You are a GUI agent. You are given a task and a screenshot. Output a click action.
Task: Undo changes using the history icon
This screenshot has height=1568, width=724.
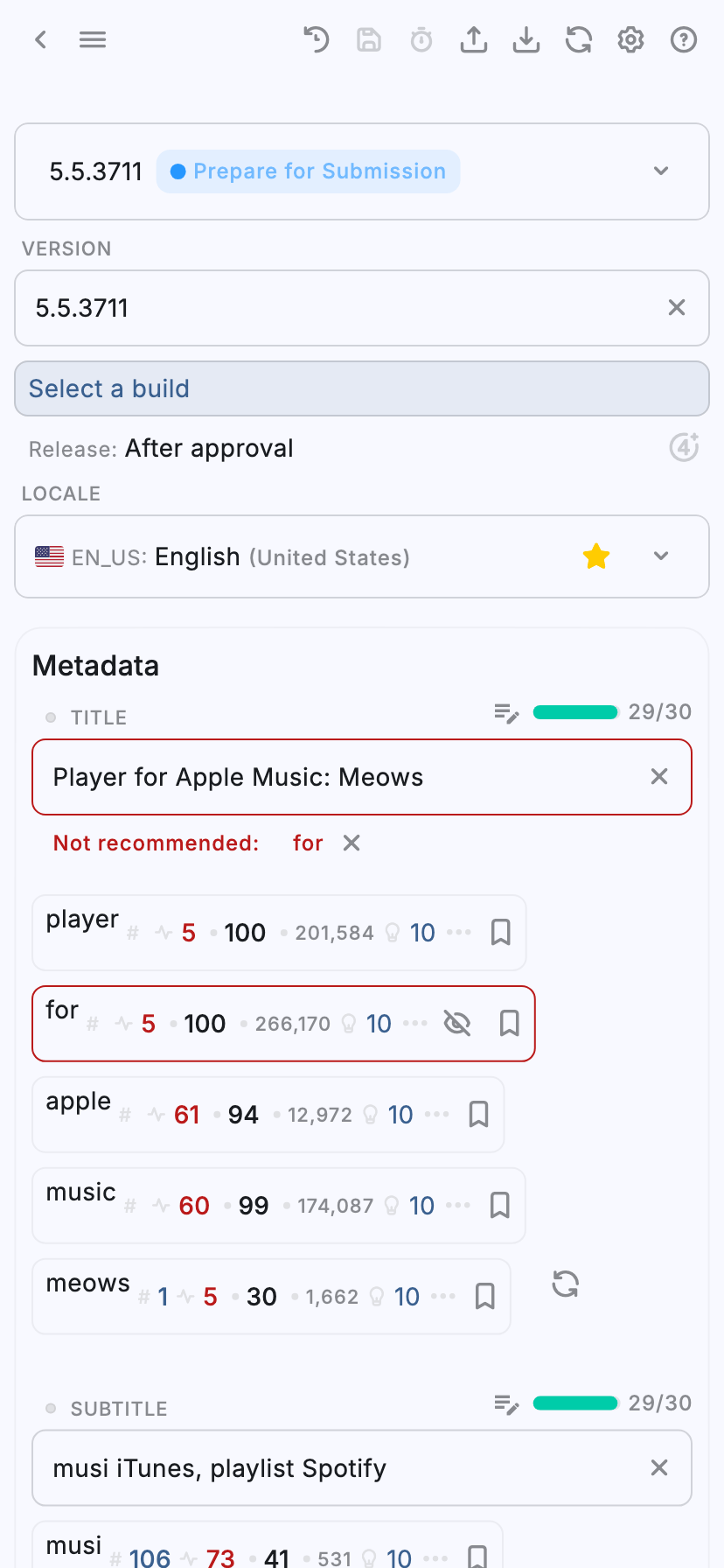(x=316, y=39)
